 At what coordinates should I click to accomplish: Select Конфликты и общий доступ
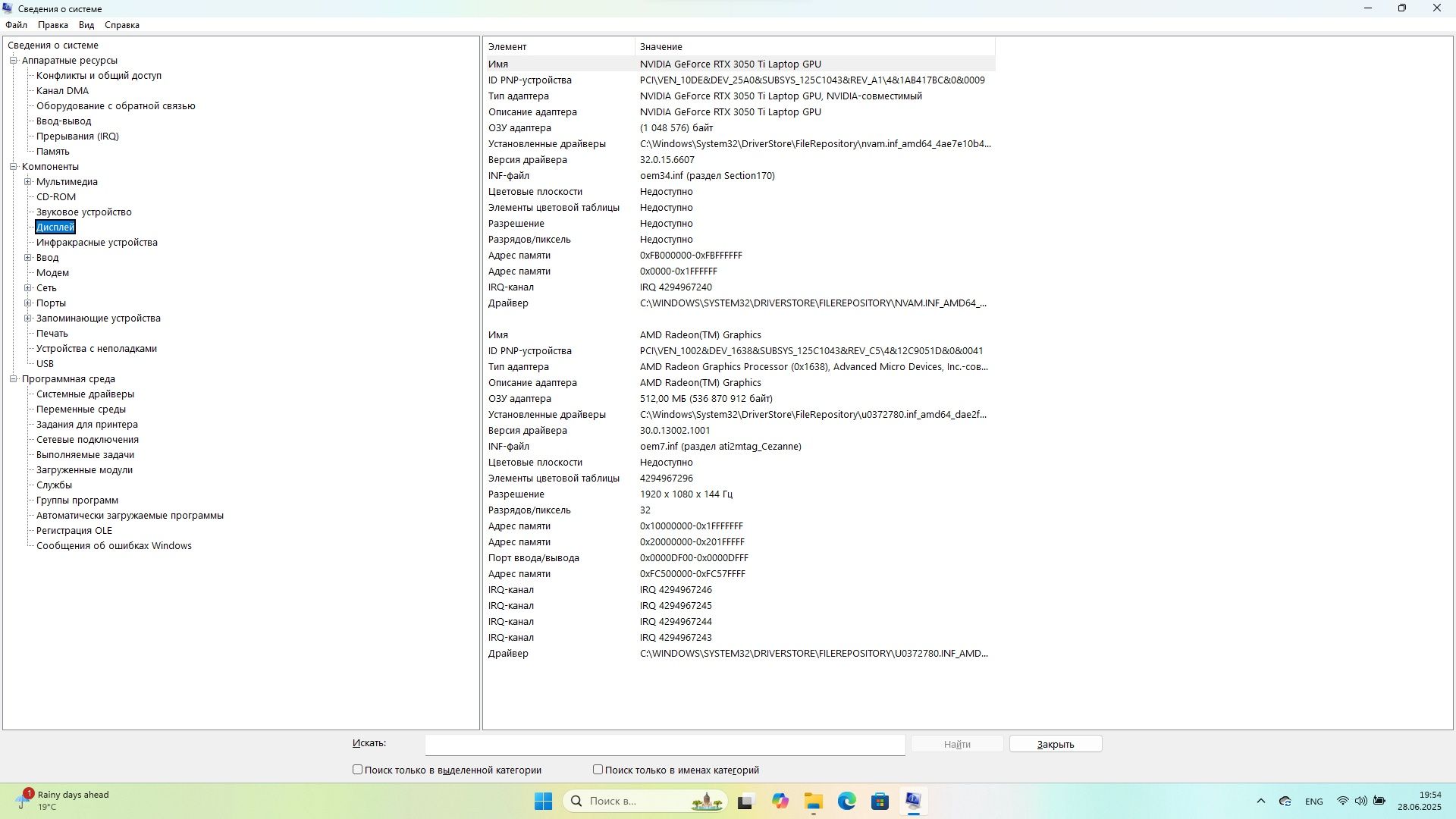(x=99, y=76)
